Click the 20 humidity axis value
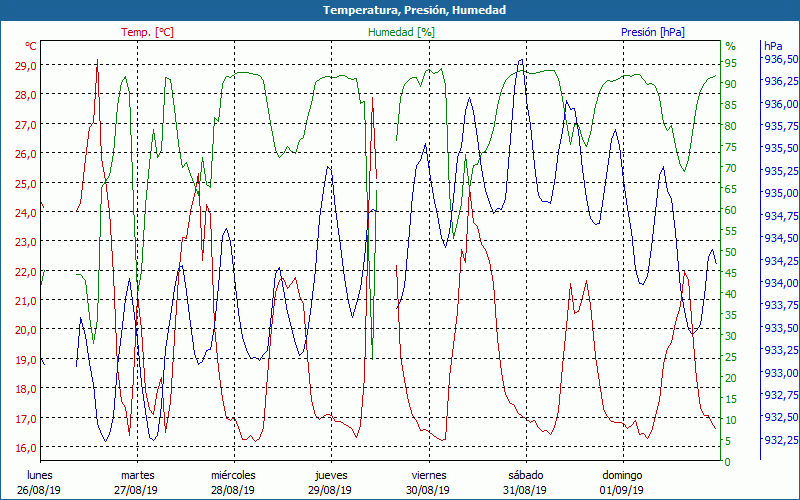Image resolution: width=800 pixels, height=500 pixels. click(731, 378)
